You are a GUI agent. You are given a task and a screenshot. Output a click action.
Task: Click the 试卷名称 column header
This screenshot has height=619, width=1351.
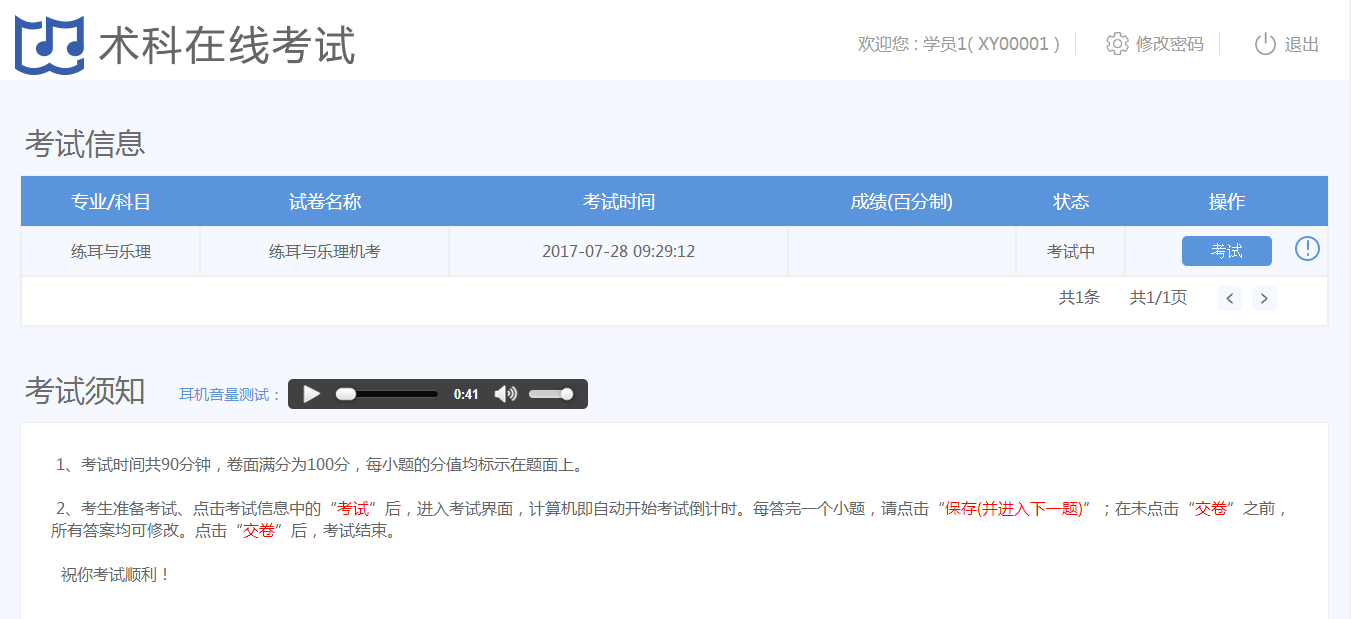click(325, 202)
